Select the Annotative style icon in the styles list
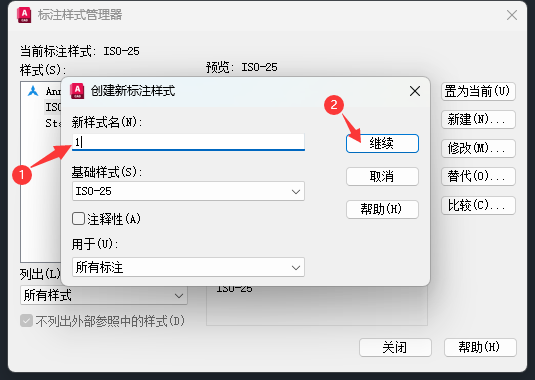535x380 pixels. point(33,91)
